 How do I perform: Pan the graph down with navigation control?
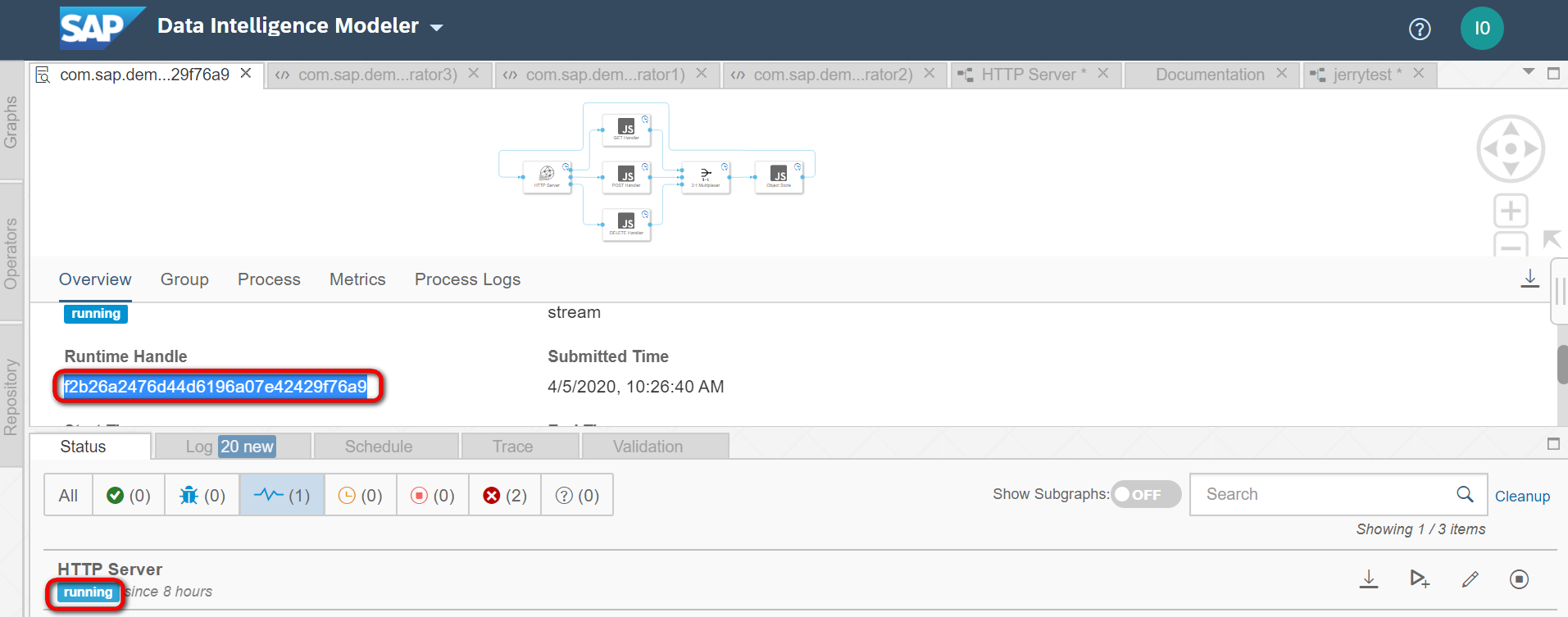[x=1511, y=170]
